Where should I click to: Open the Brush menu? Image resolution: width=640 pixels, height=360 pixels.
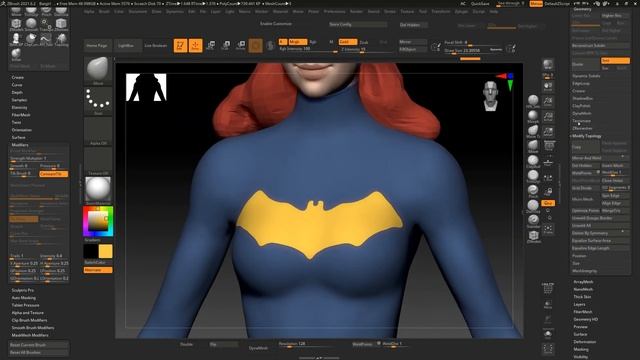(104, 11)
